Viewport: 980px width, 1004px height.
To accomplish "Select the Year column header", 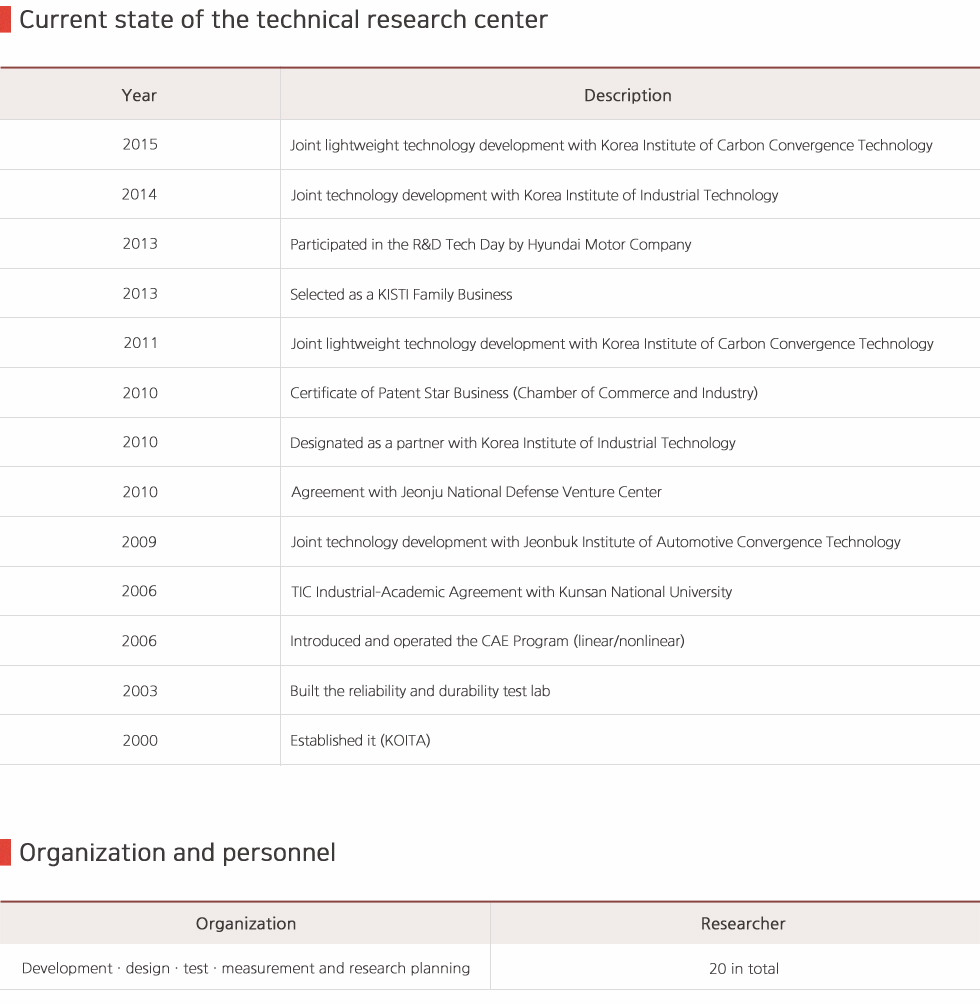I will 140,95.
